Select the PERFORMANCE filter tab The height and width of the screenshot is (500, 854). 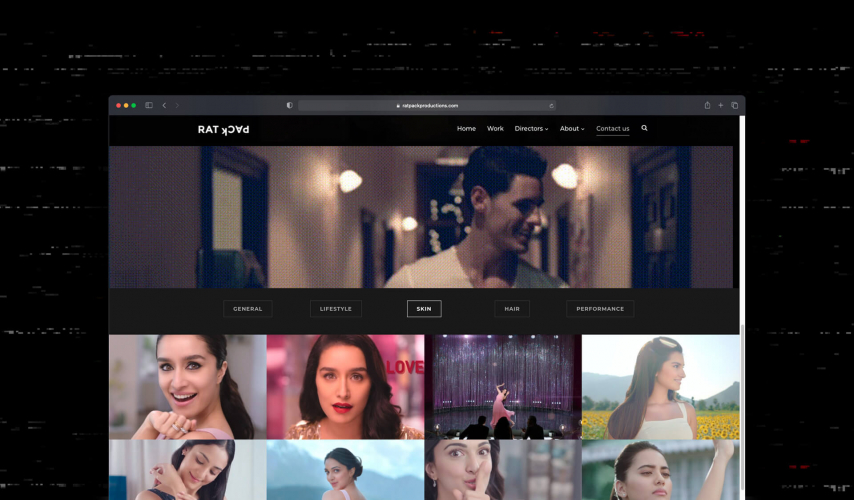click(x=600, y=309)
